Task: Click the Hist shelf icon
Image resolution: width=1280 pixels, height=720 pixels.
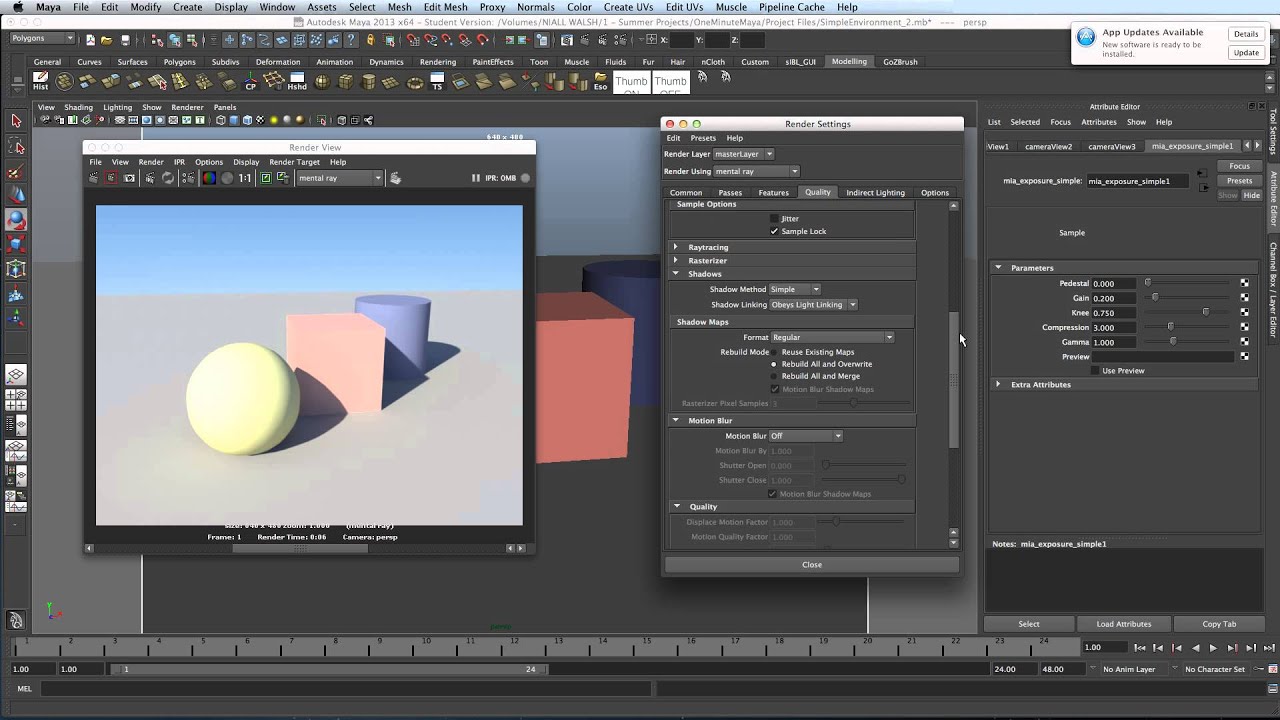Action: tap(40, 81)
